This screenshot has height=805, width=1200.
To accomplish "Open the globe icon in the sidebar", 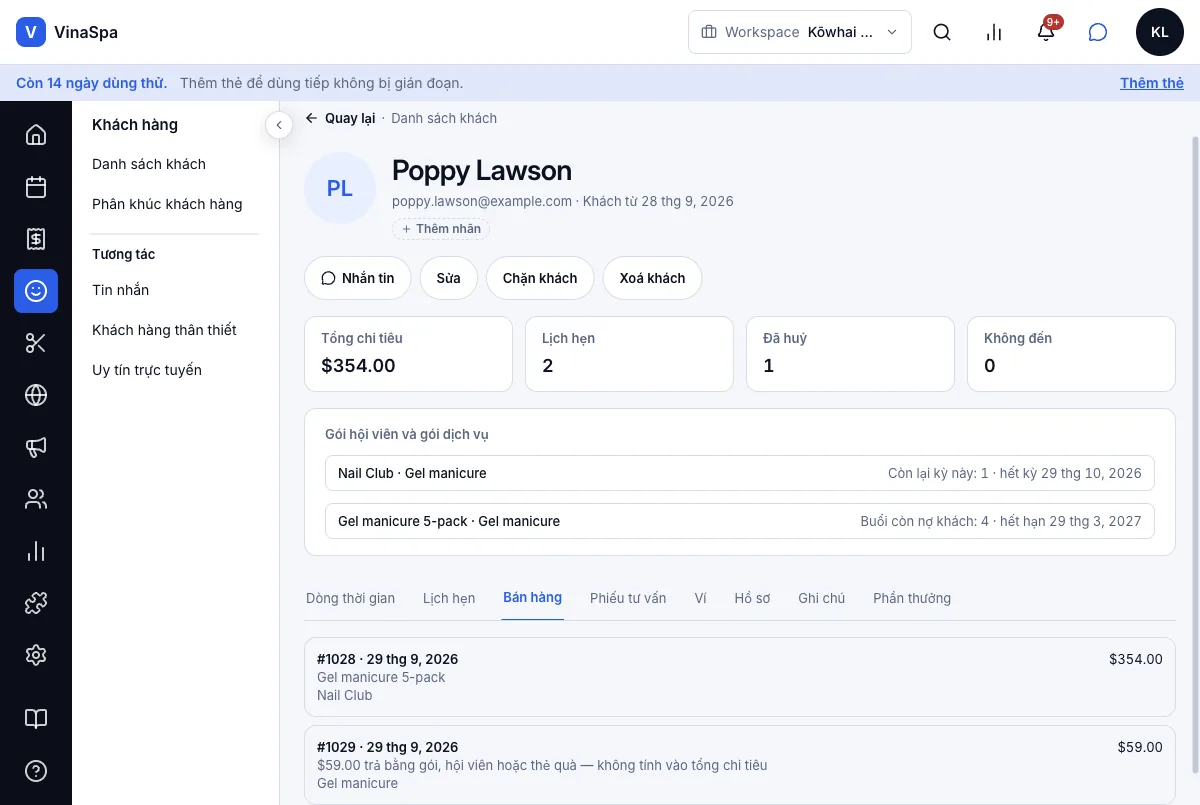I will (x=36, y=395).
